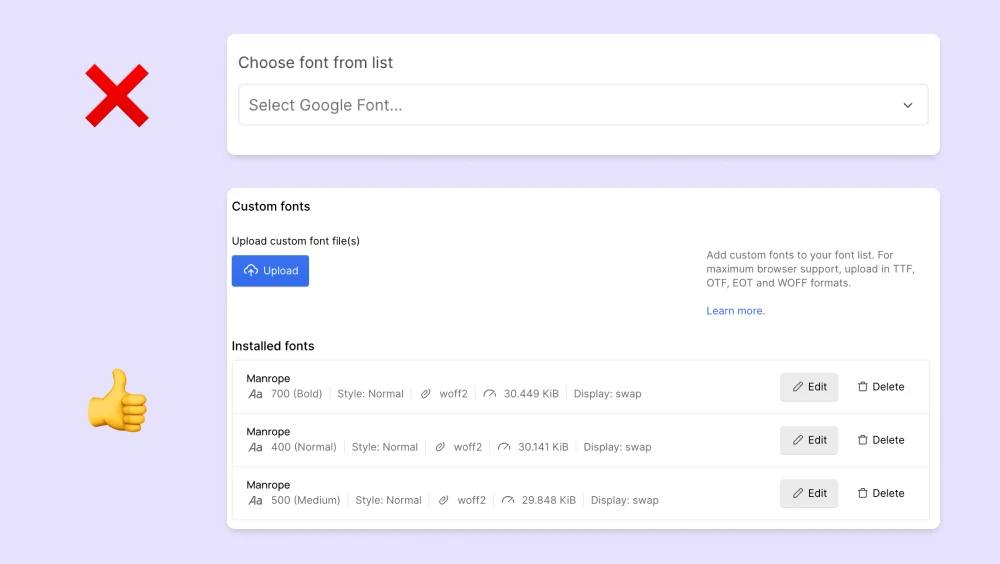Expand the font list chevron arrow
The width and height of the screenshot is (1000, 564).
coord(908,105)
